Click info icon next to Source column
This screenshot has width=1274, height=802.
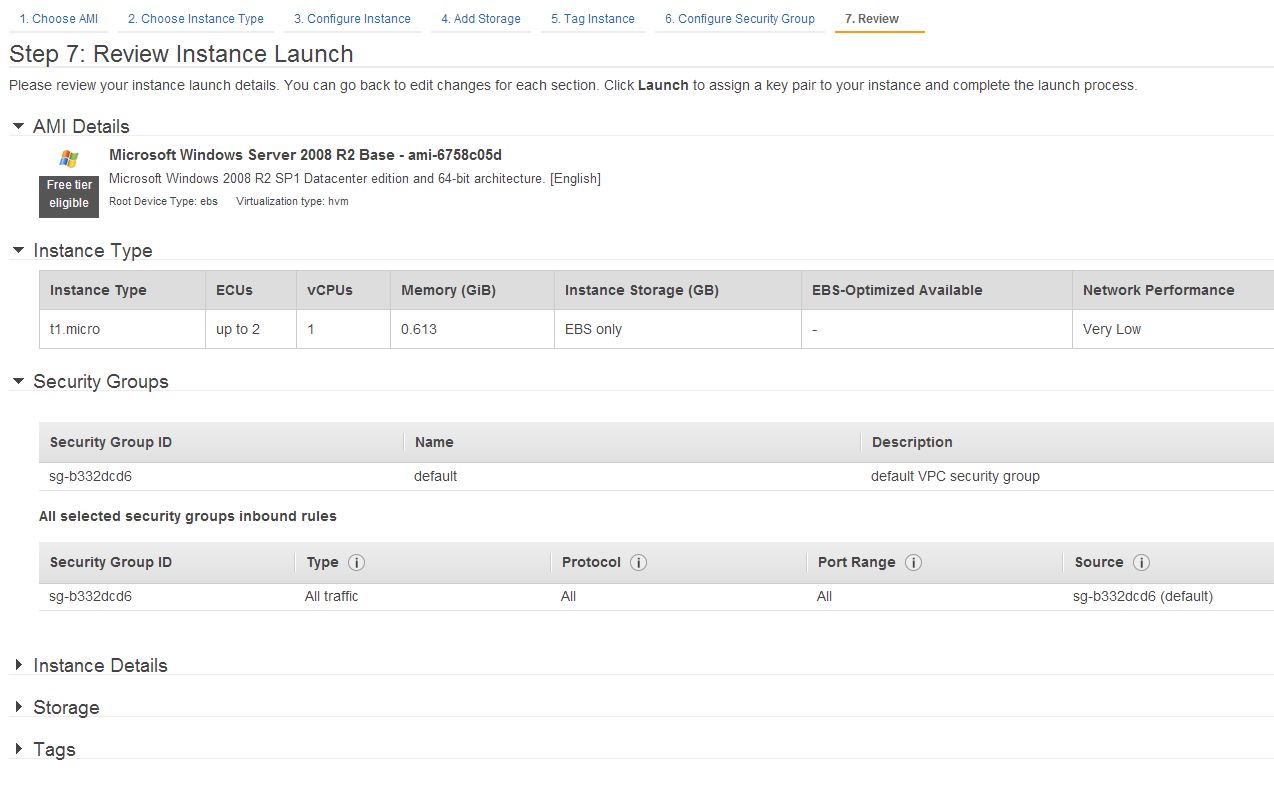[1141, 562]
